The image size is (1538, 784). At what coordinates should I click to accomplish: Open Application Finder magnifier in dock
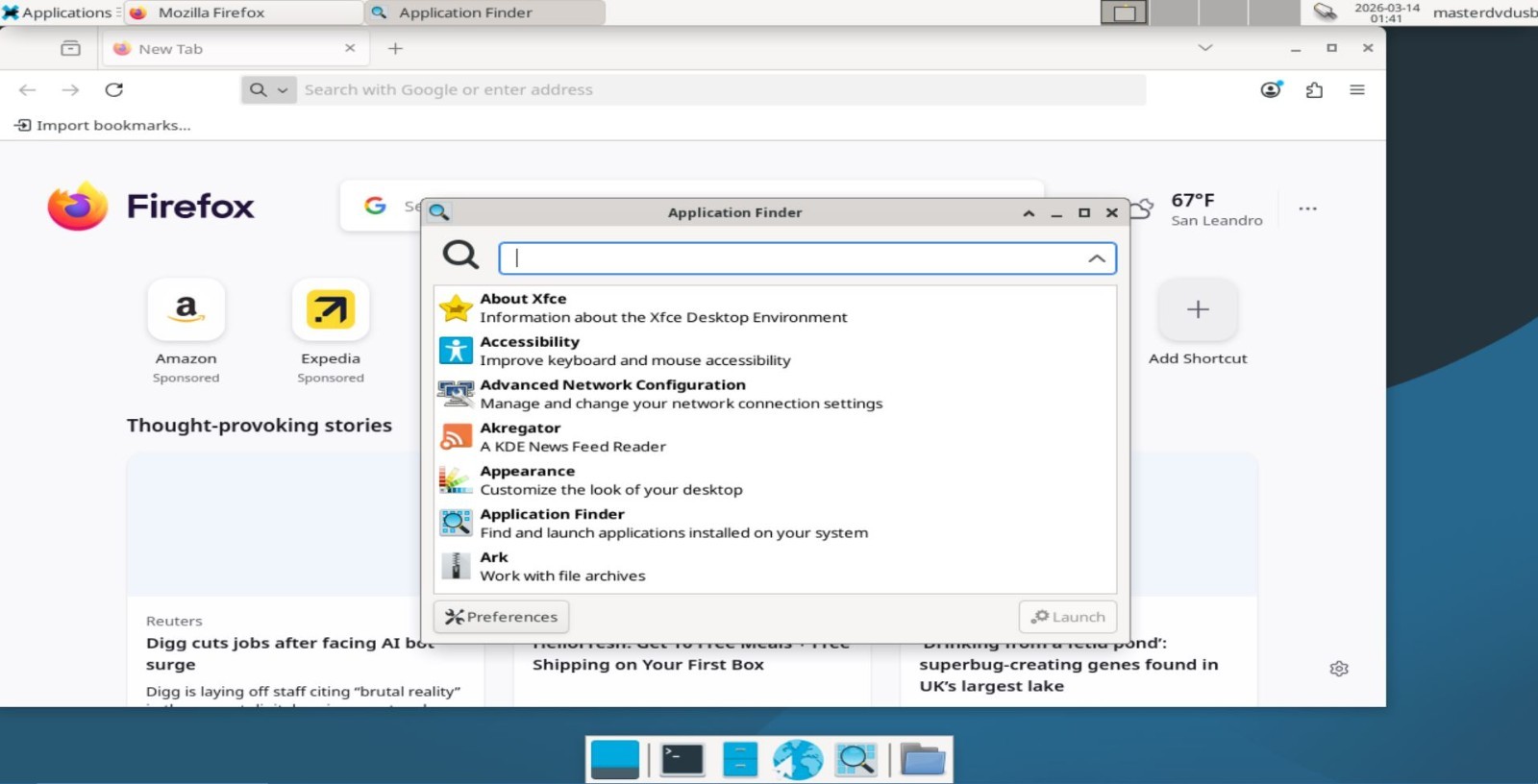pyautogui.click(x=856, y=760)
